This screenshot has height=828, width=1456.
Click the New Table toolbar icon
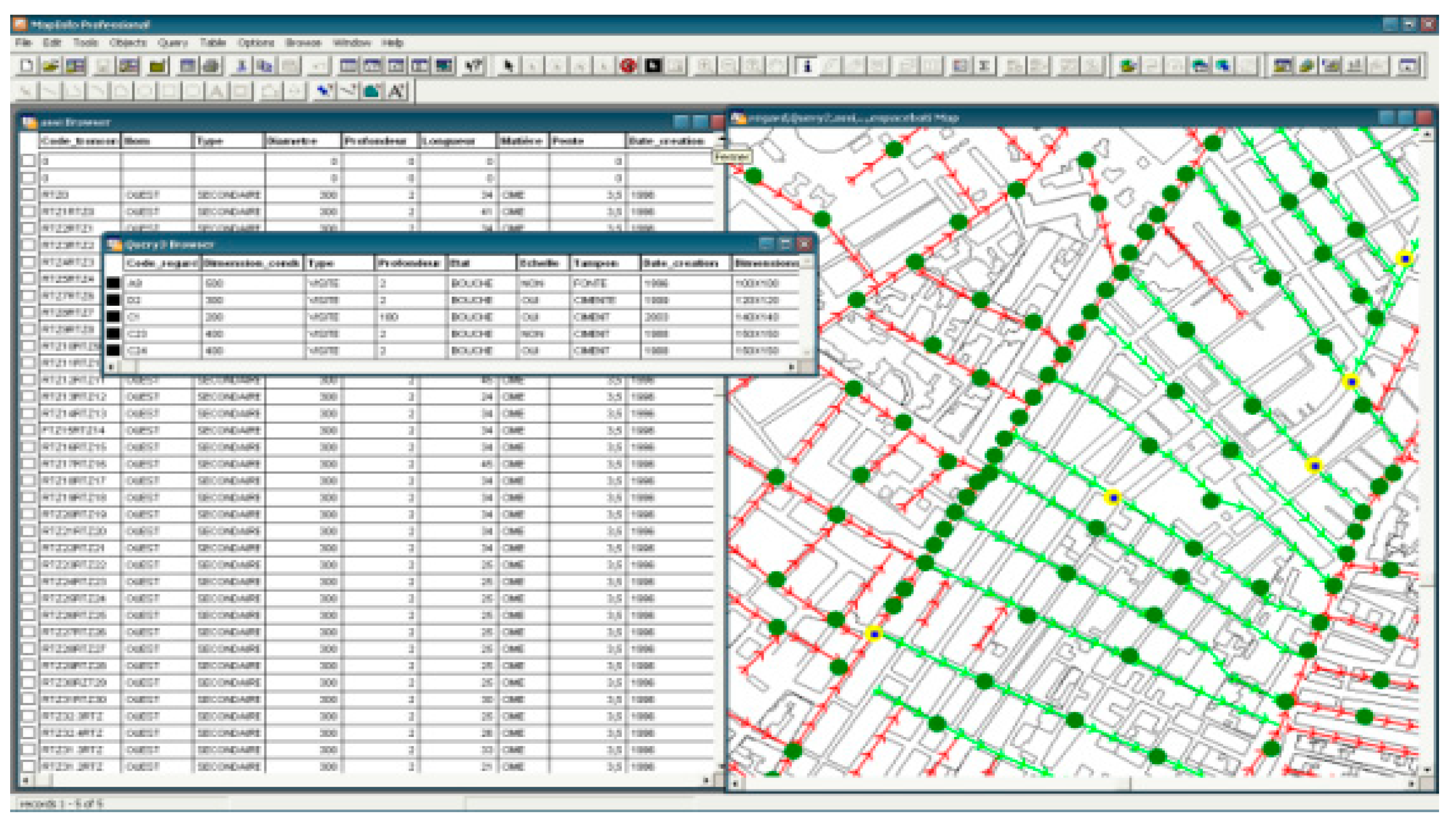[x=26, y=66]
